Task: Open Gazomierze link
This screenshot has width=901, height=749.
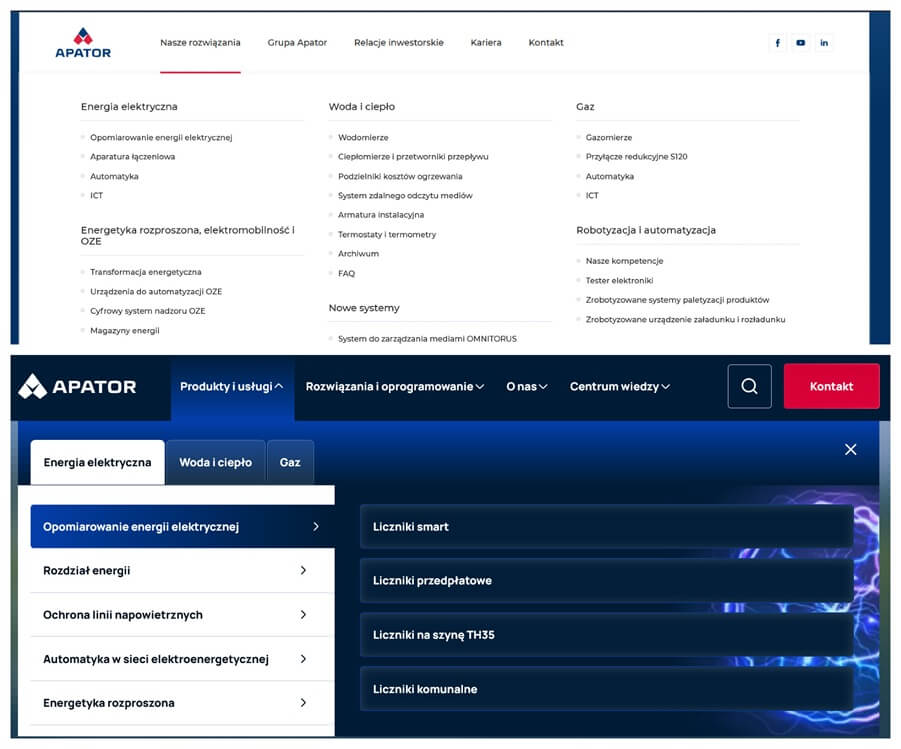Action: coord(609,137)
